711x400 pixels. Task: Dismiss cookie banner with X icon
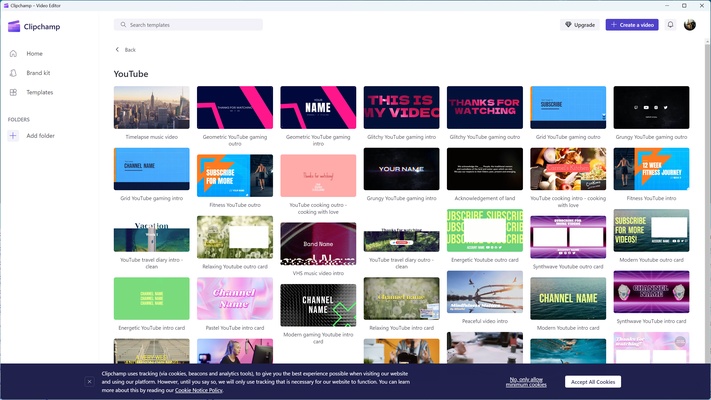89,382
